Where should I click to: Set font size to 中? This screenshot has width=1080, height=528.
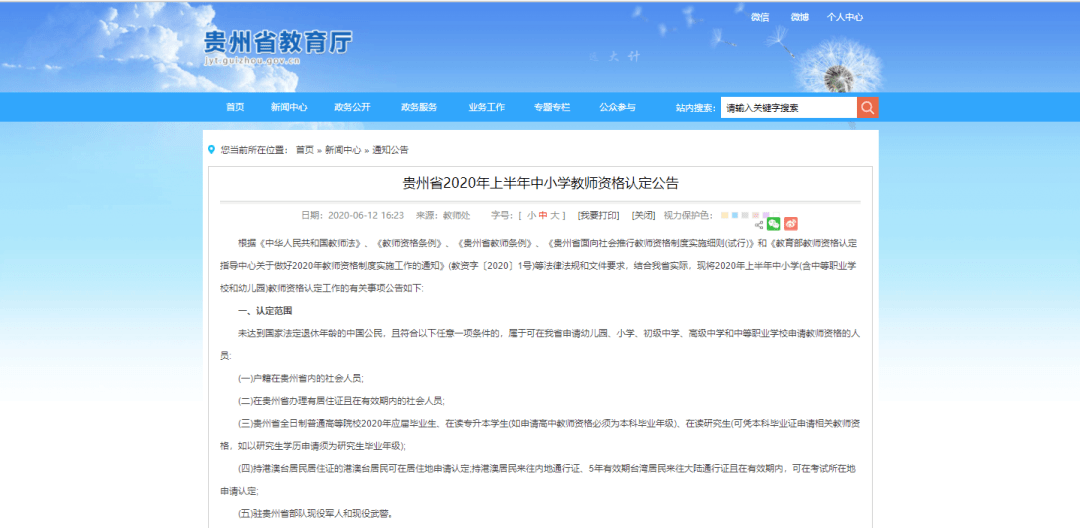pyautogui.click(x=543, y=215)
